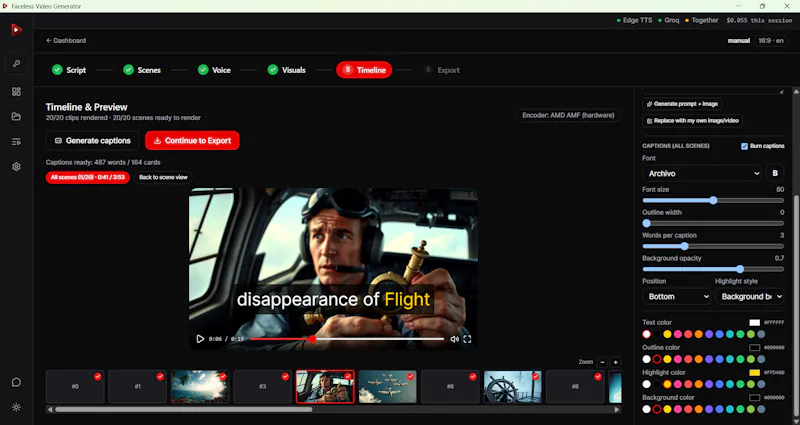800x425 pixels.
Task: Pick the pink Highlight color swatch
Action: pyautogui.click(x=678, y=384)
